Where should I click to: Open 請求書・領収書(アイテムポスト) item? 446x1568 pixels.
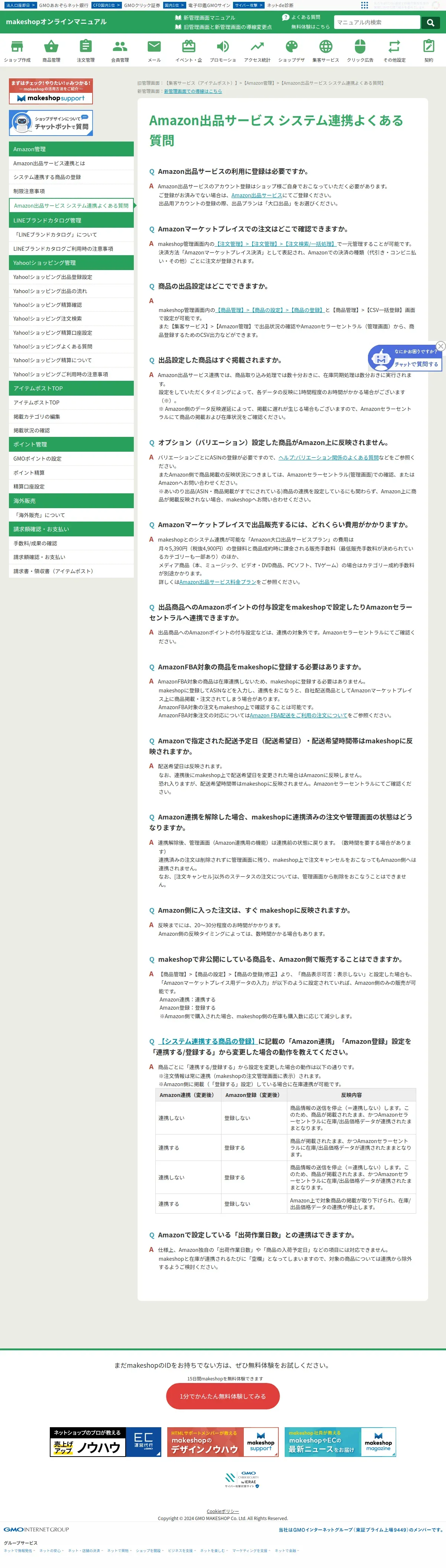[x=71, y=571]
